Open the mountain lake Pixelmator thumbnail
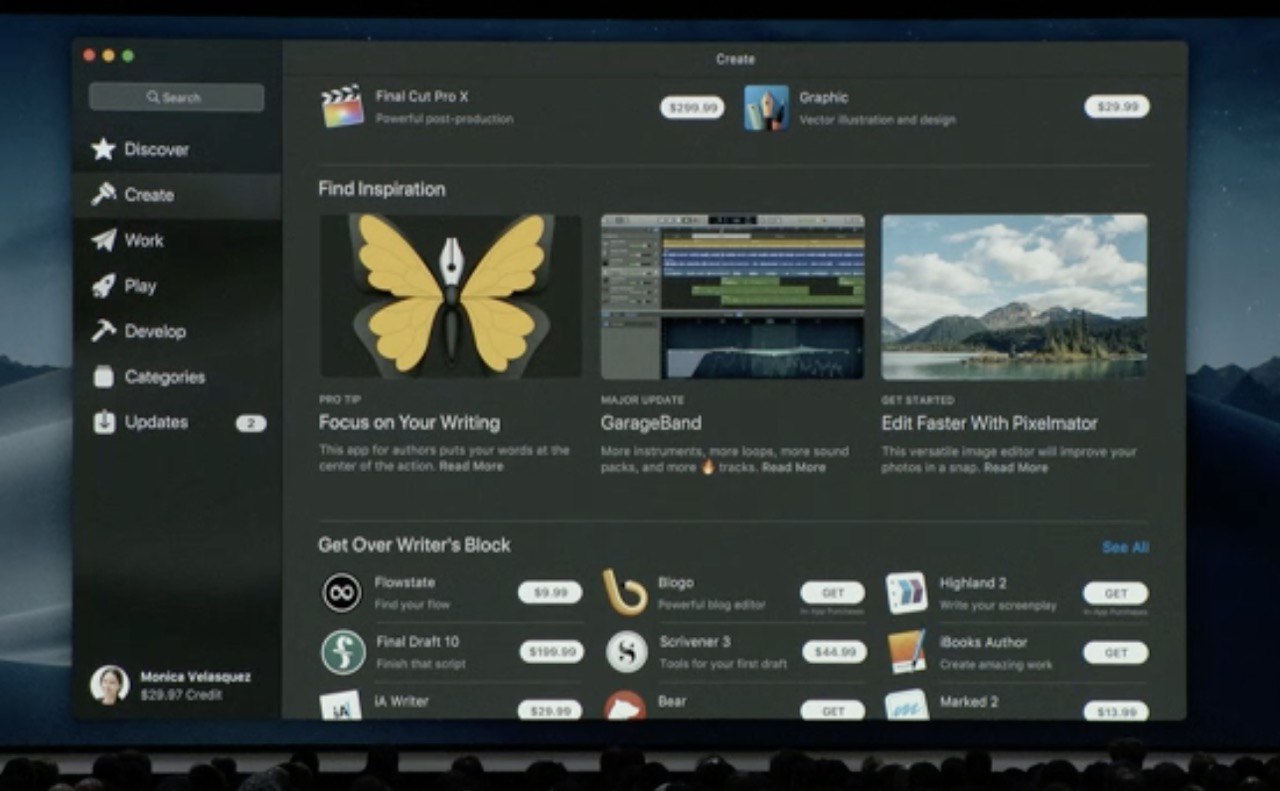Screen dimensions: 1280x791 click(x=1014, y=296)
